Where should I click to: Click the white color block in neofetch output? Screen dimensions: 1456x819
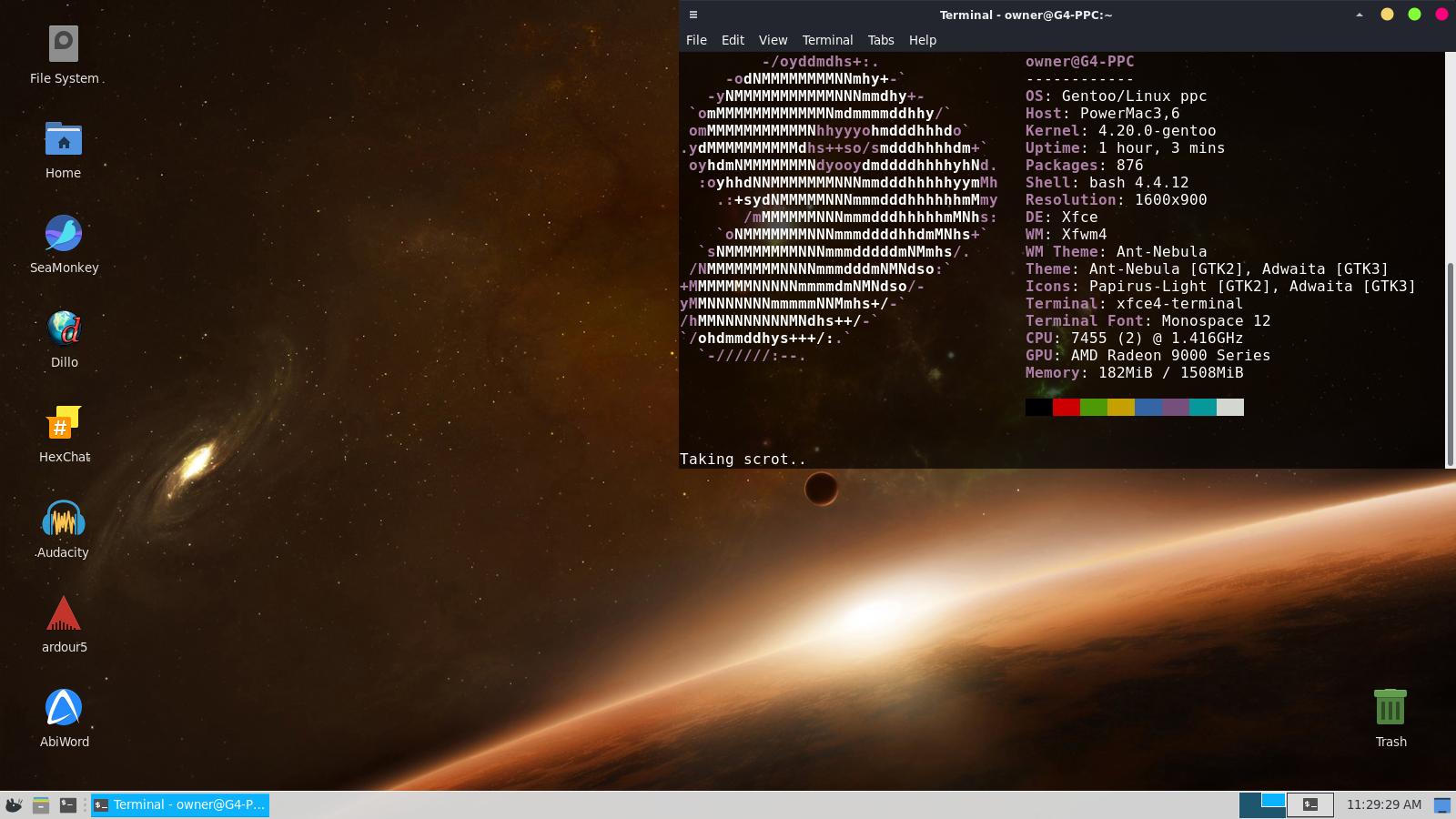[x=1230, y=407]
